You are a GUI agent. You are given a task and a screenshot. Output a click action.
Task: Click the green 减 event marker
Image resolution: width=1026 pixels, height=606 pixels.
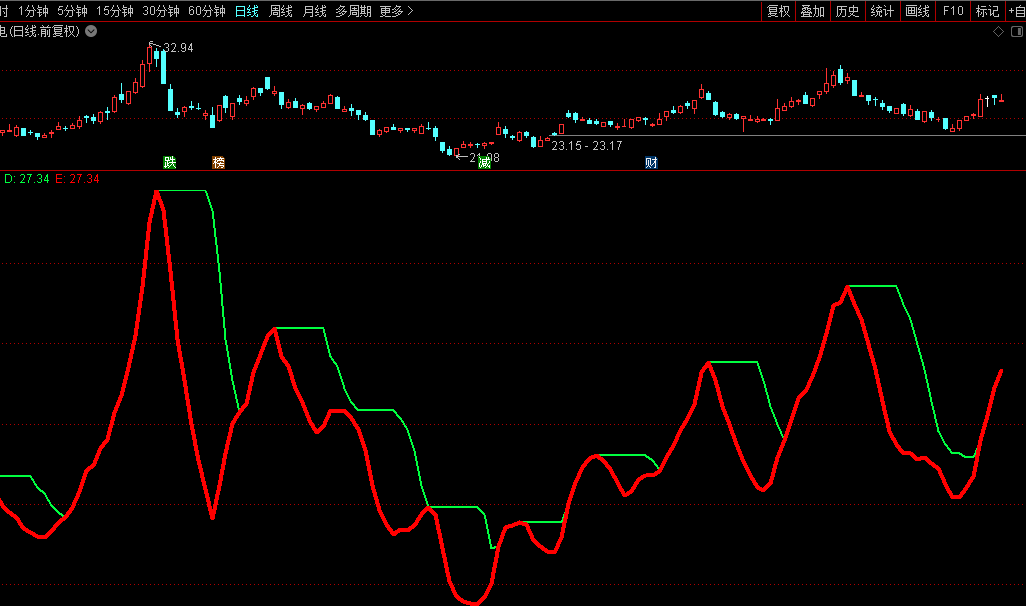point(485,162)
